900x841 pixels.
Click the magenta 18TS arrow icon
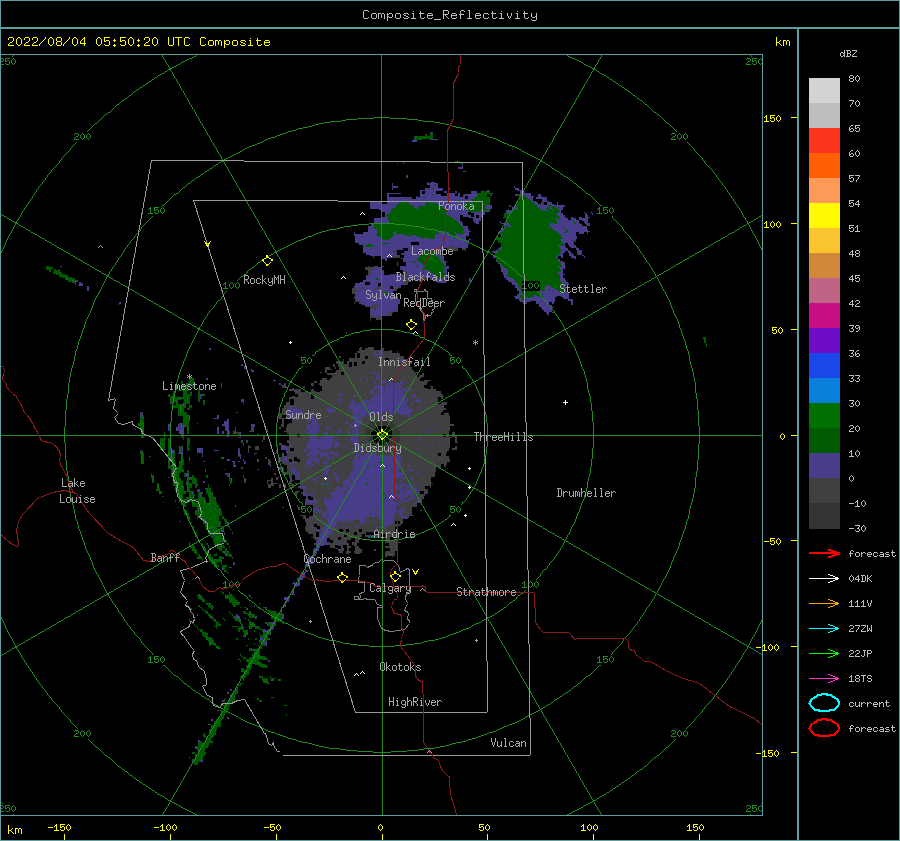pos(824,678)
